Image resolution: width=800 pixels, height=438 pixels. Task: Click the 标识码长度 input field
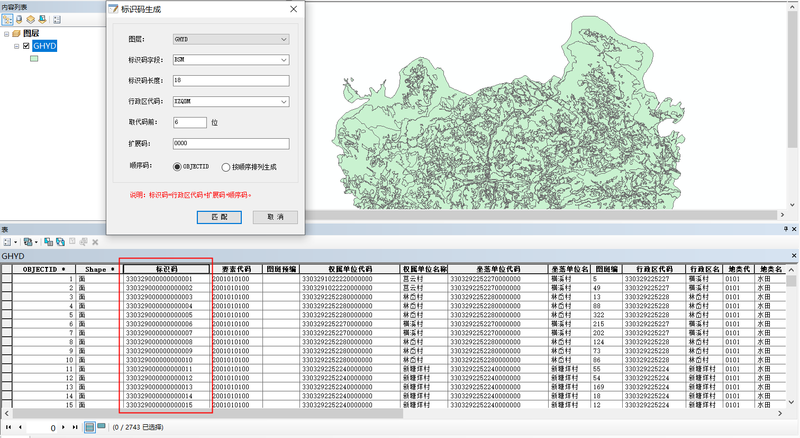click(231, 81)
